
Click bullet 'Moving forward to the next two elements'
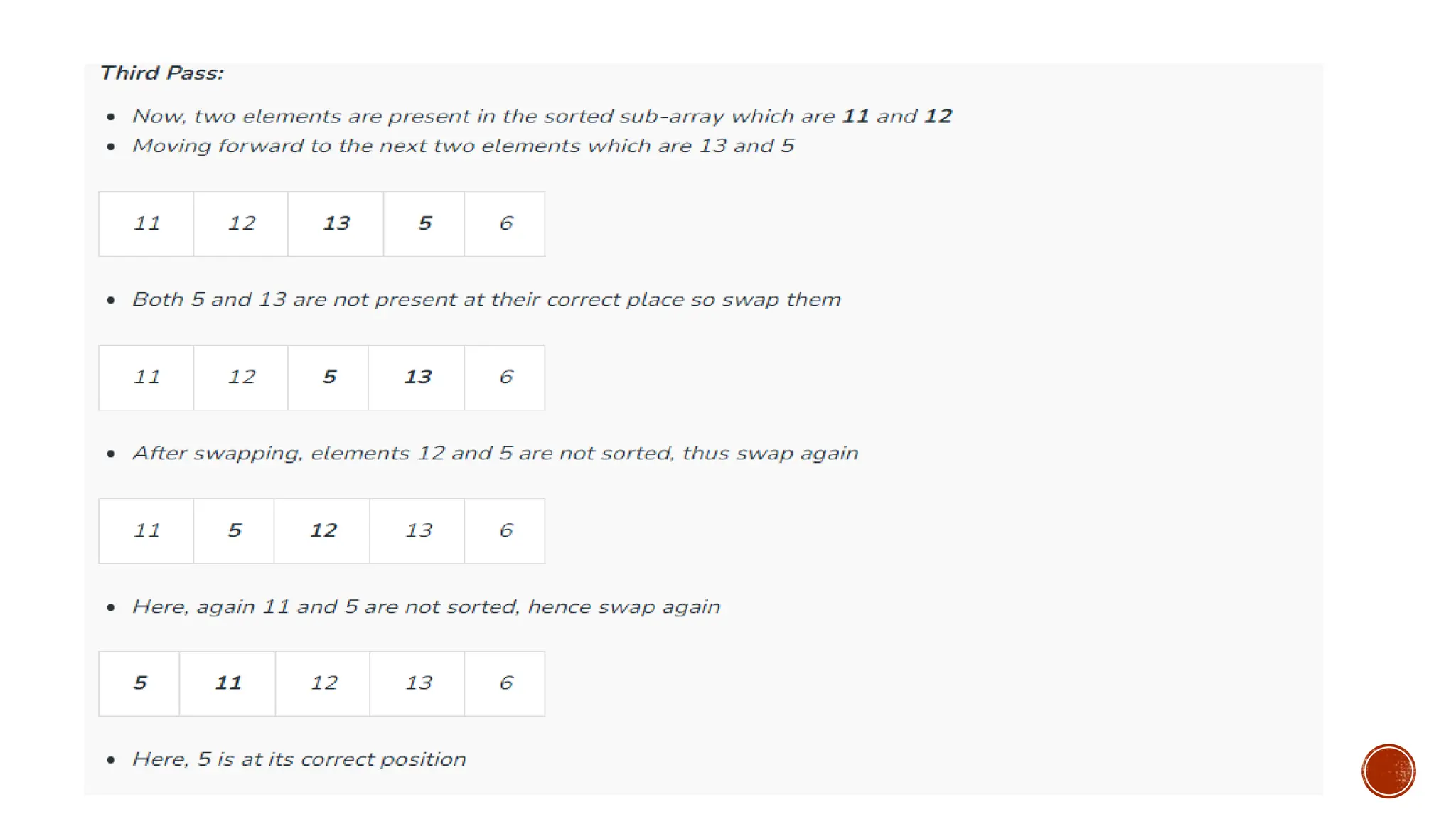click(x=464, y=146)
